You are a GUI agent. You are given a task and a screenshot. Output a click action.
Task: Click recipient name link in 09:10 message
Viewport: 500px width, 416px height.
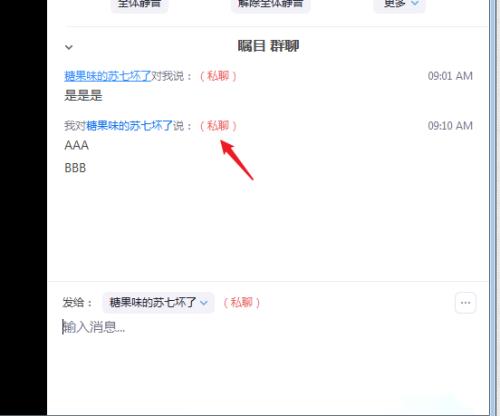pyautogui.click(x=129, y=126)
